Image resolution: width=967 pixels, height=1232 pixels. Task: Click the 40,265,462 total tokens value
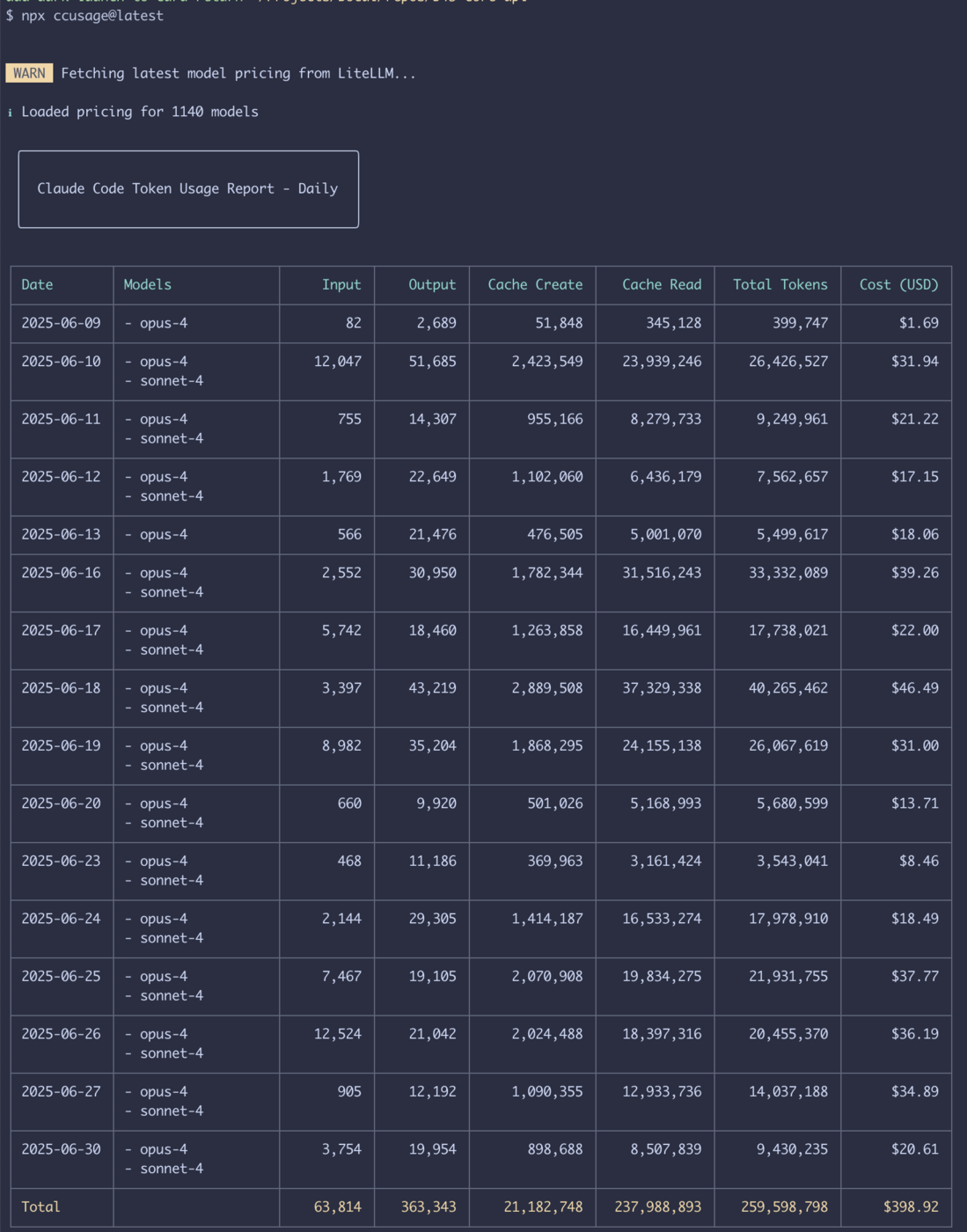pyautogui.click(x=788, y=687)
